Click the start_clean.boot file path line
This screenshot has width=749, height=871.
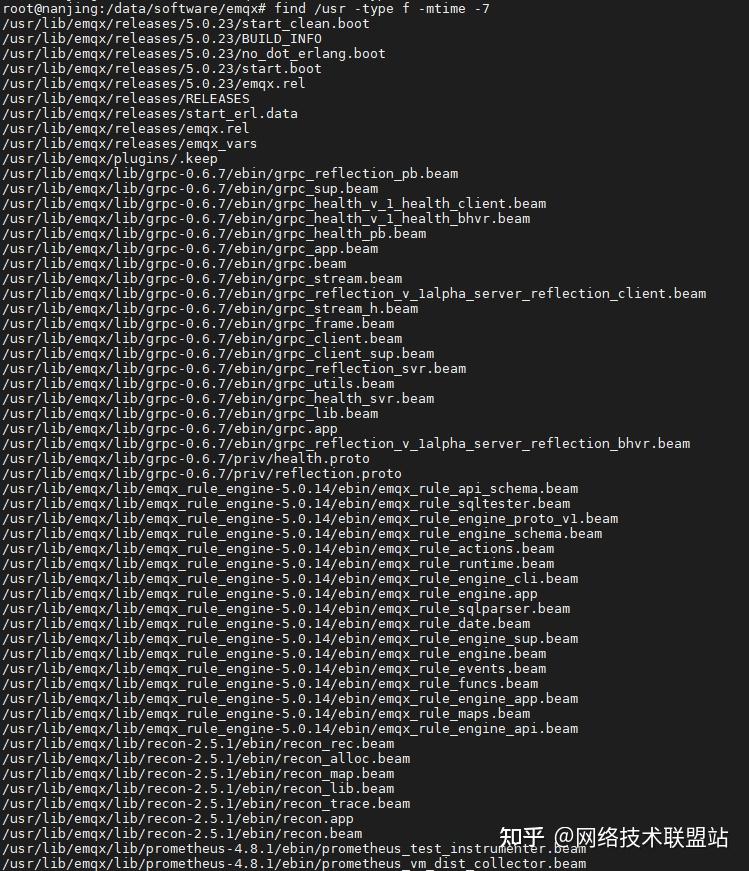pos(185,23)
